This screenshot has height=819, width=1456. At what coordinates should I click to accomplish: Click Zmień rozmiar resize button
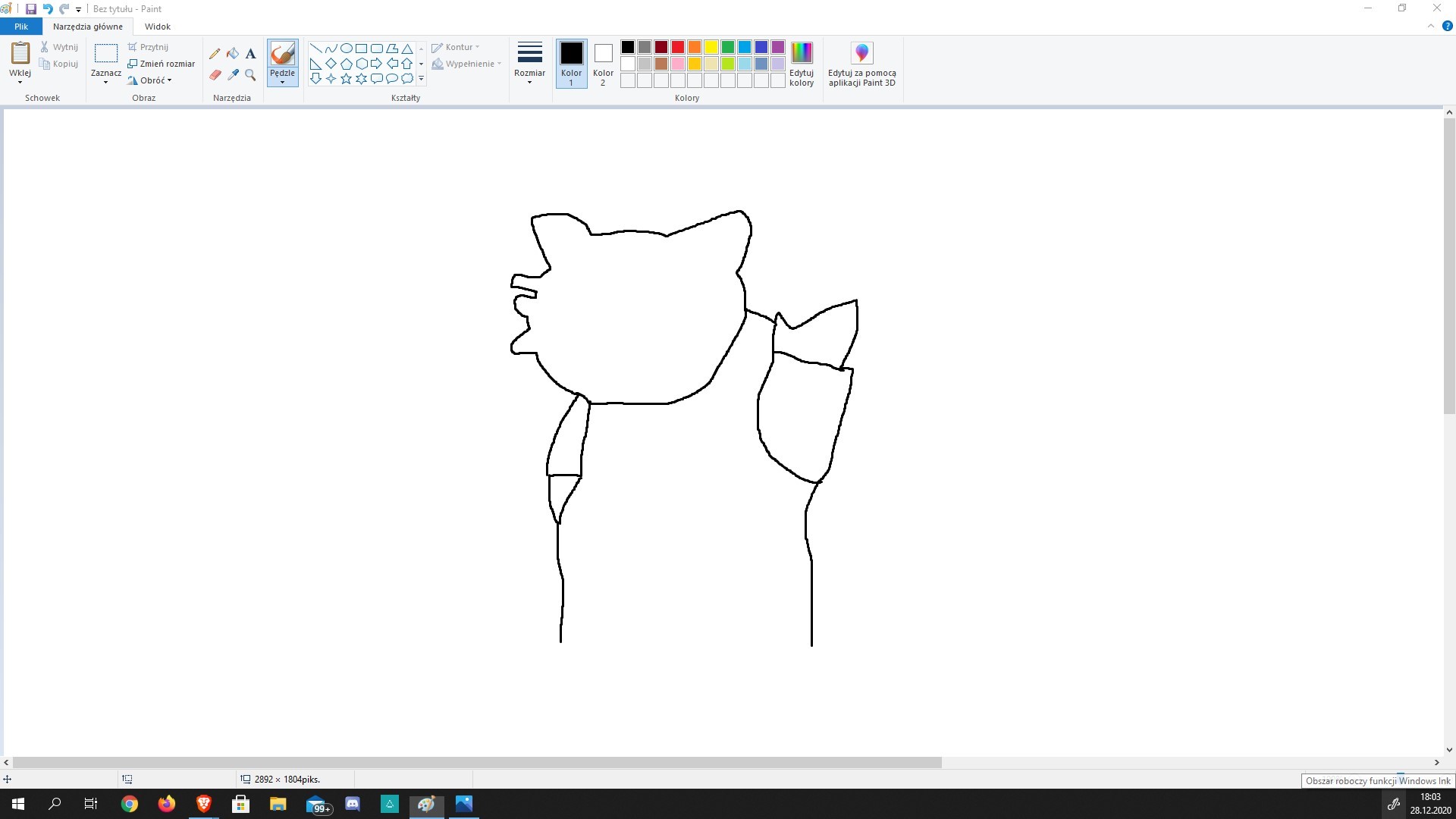tap(161, 64)
